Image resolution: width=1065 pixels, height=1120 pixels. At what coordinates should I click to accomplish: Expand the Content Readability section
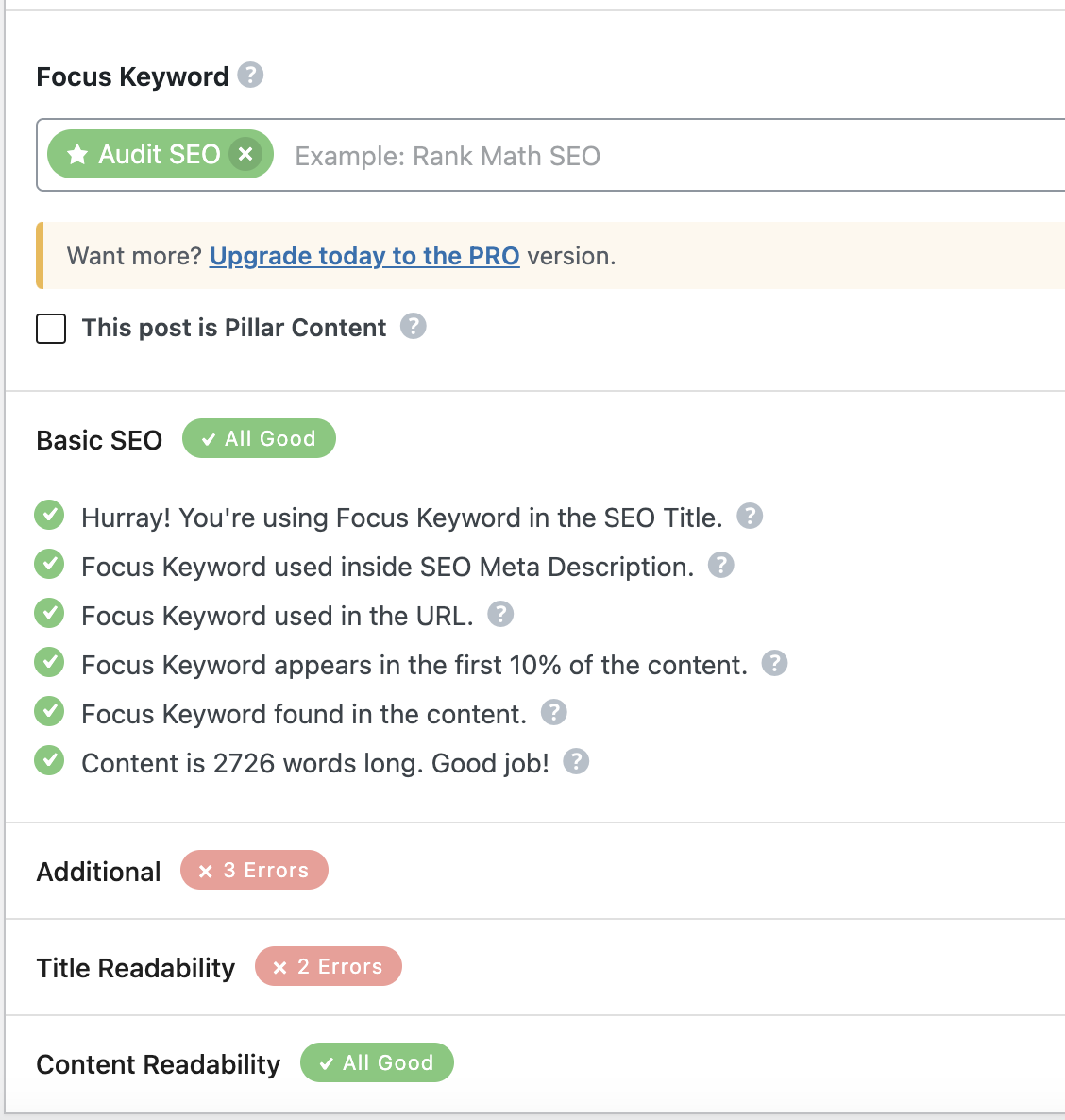(159, 1064)
